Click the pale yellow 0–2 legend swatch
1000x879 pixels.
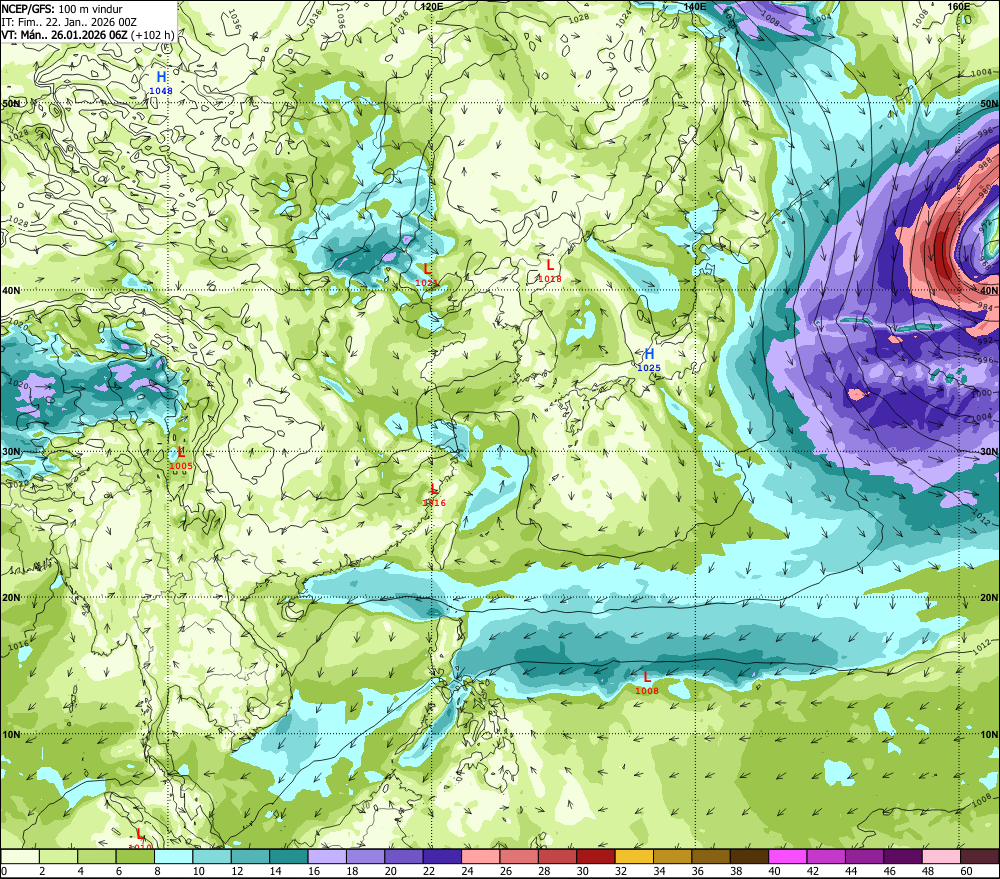click(20, 856)
